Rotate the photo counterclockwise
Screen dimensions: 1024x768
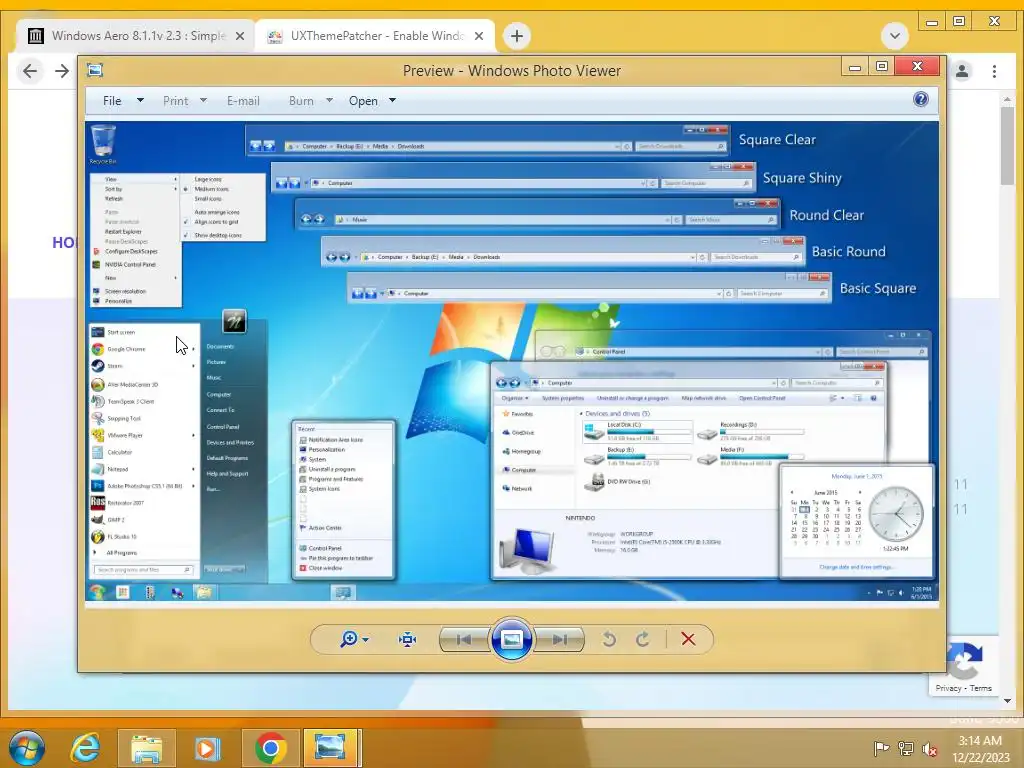[x=609, y=639]
